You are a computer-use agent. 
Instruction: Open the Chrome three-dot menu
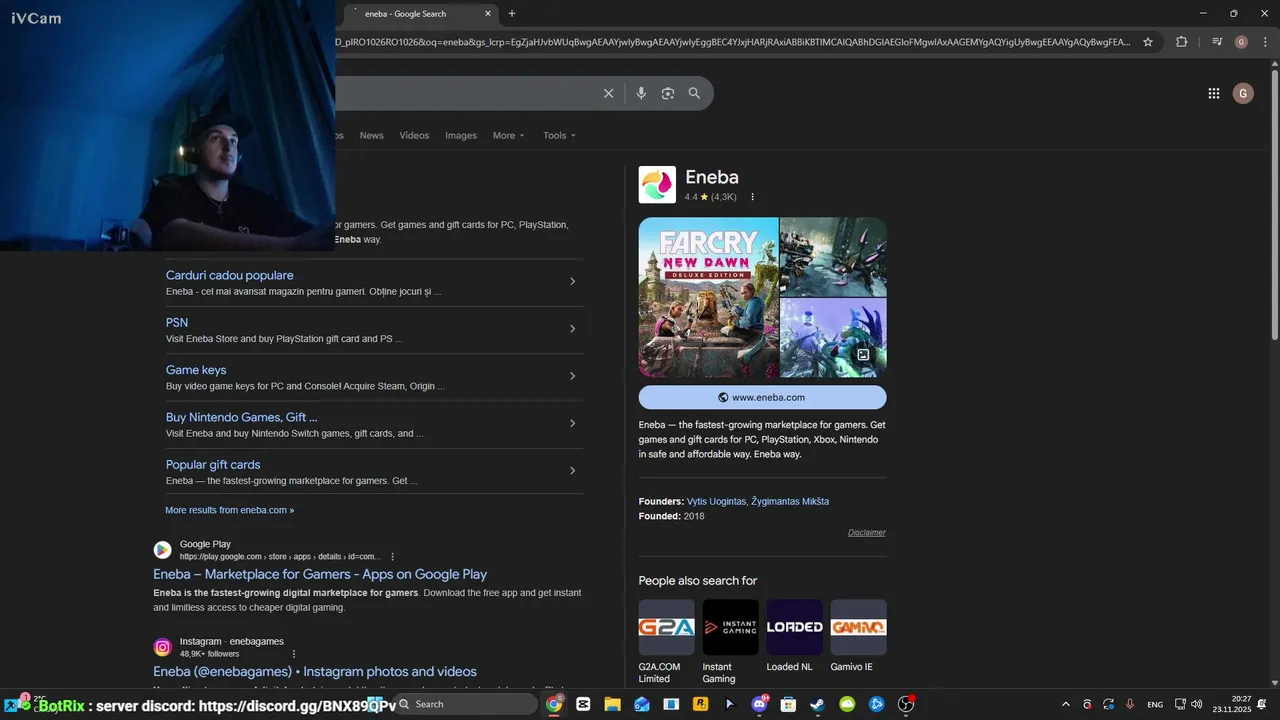[1263, 42]
